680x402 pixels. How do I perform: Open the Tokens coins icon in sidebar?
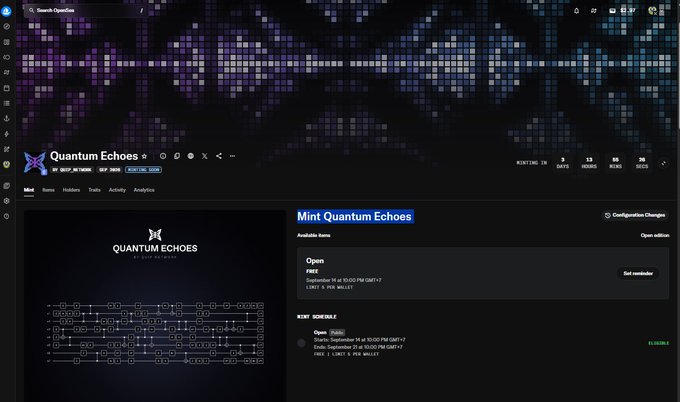coord(7,57)
